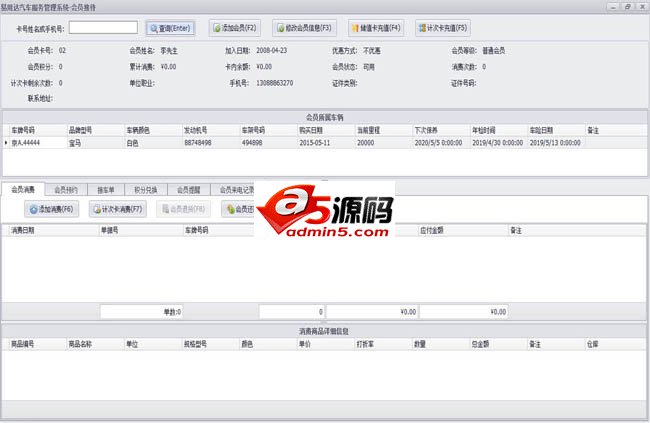
Task: Click the 颜色 column header in product details
Action: click(x=268, y=344)
